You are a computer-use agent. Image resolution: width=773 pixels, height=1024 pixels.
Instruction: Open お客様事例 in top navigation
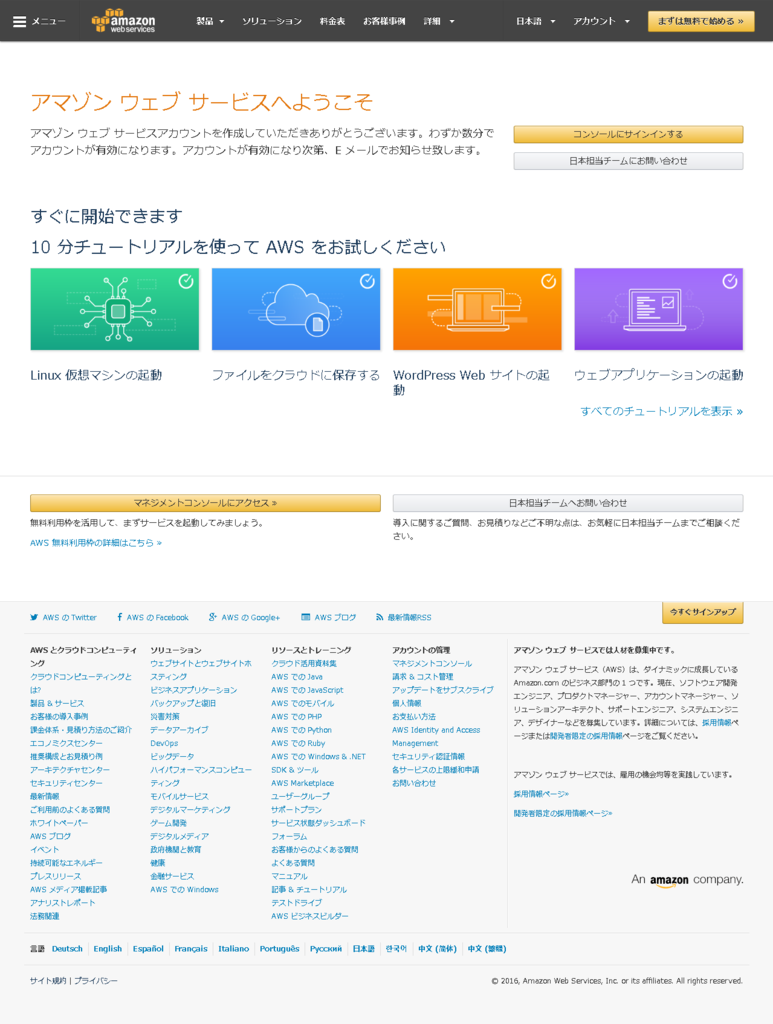click(x=384, y=21)
